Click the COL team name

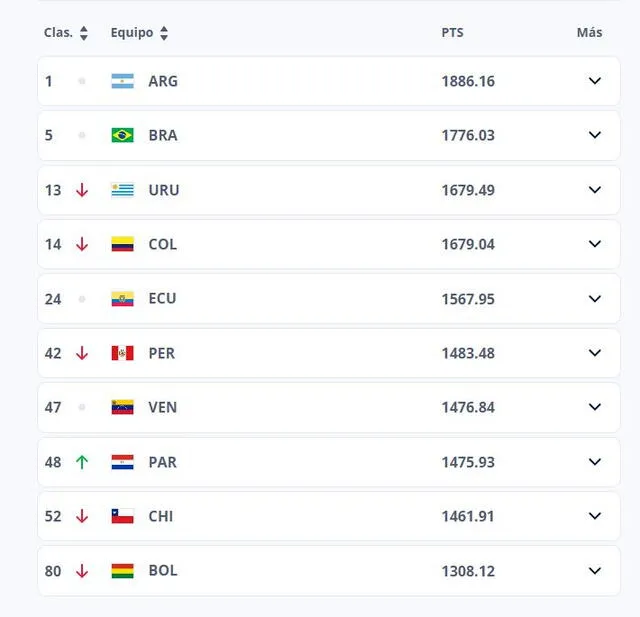click(162, 244)
